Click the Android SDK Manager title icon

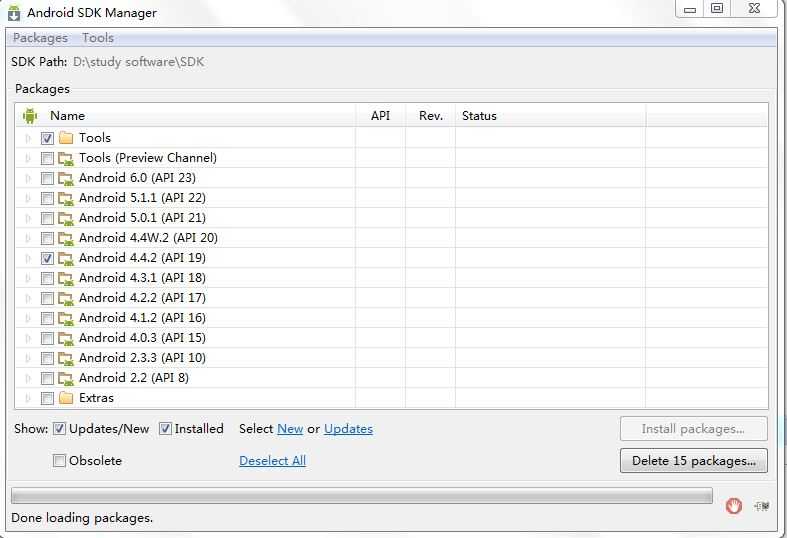click(x=14, y=13)
